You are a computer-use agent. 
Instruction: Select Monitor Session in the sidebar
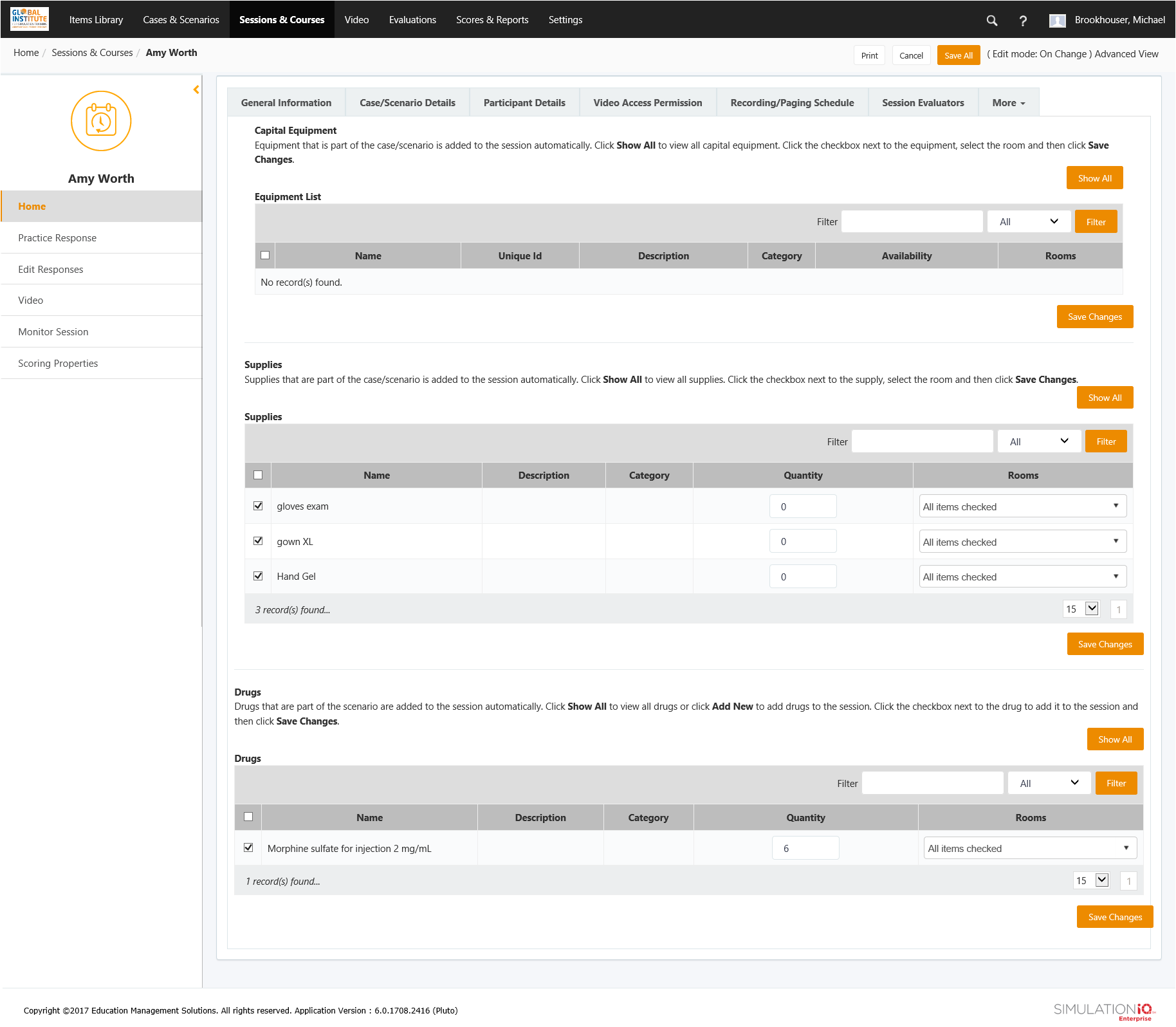pyautogui.click(x=53, y=332)
